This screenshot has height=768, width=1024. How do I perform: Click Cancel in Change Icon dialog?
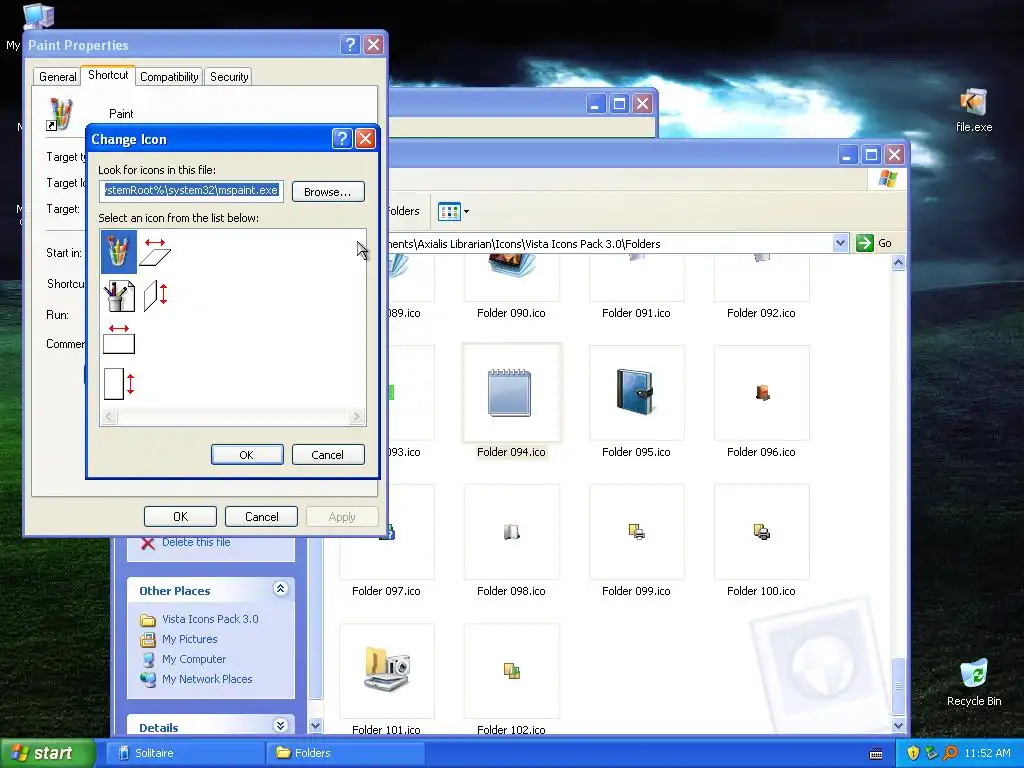(x=328, y=455)
